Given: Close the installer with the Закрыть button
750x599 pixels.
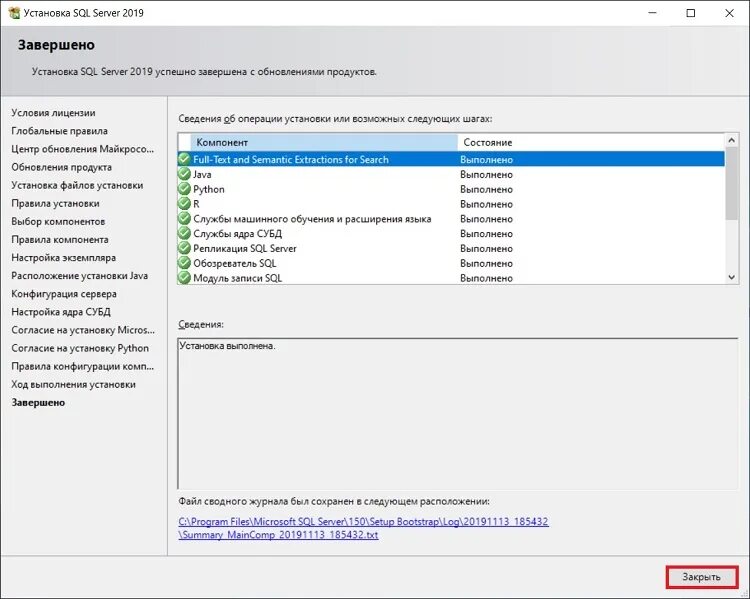Looking at the screenshot, I should pyautogui.click(x=702, y=577).
